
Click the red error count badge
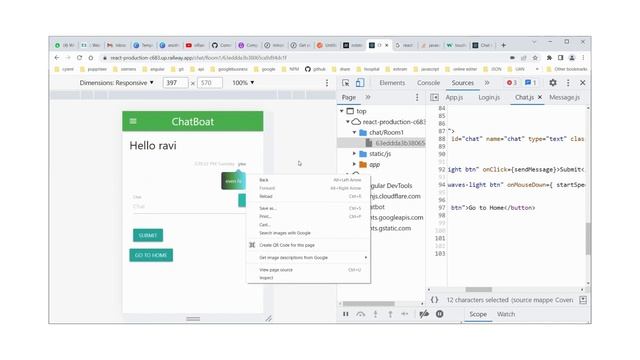pos(512,83)
